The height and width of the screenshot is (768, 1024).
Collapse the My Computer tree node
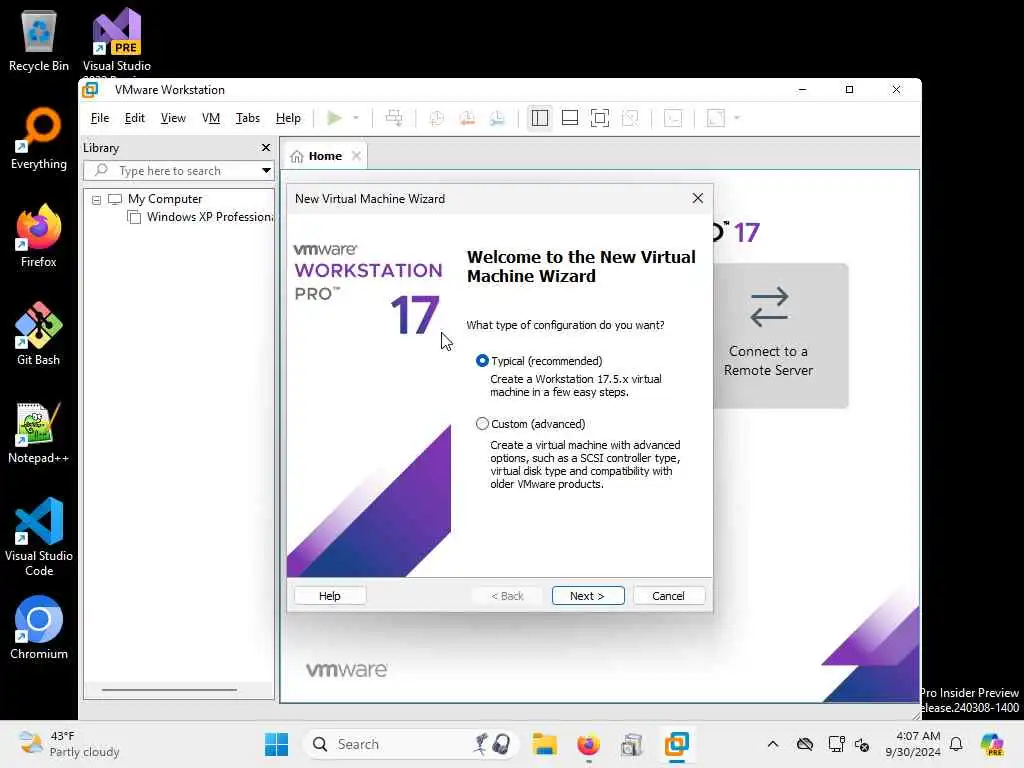[x=96, y=200]
